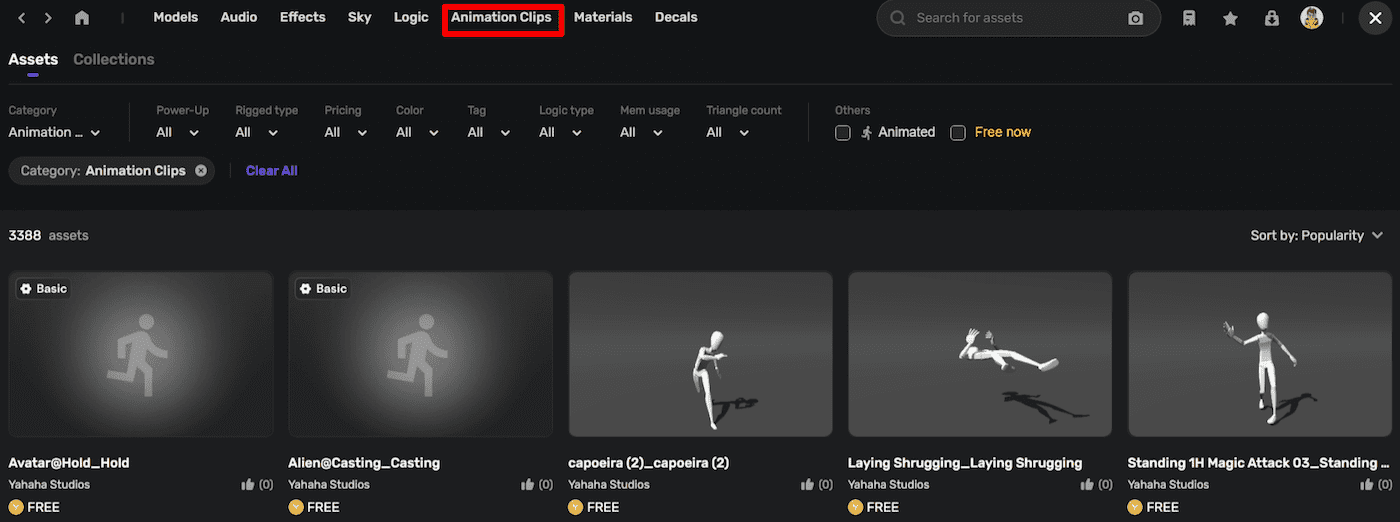Image resolution: width=1400 pixels, height=522 pixels.
Task: Open favorites with the star icon
Action: 1230,18
